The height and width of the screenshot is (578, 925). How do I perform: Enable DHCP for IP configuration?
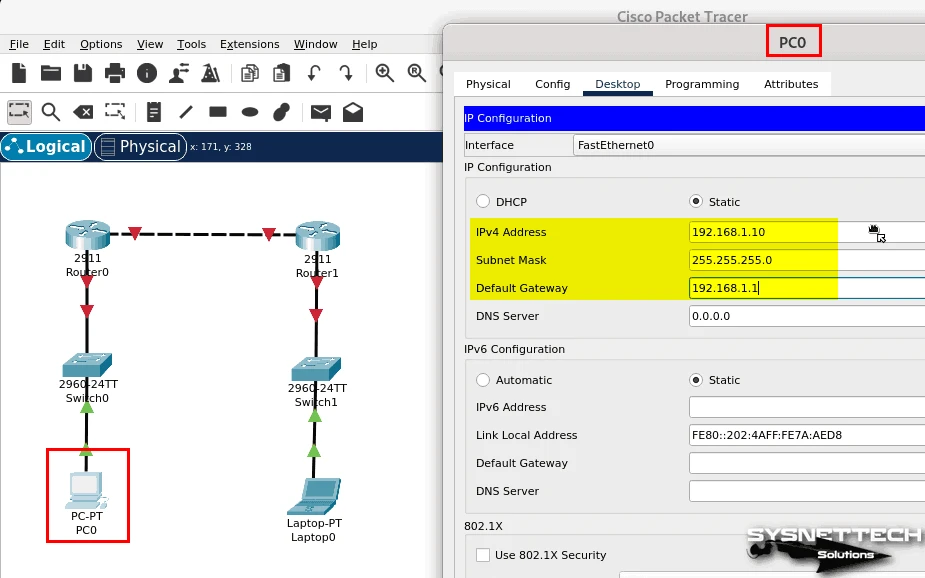click(x=482, y=201)
